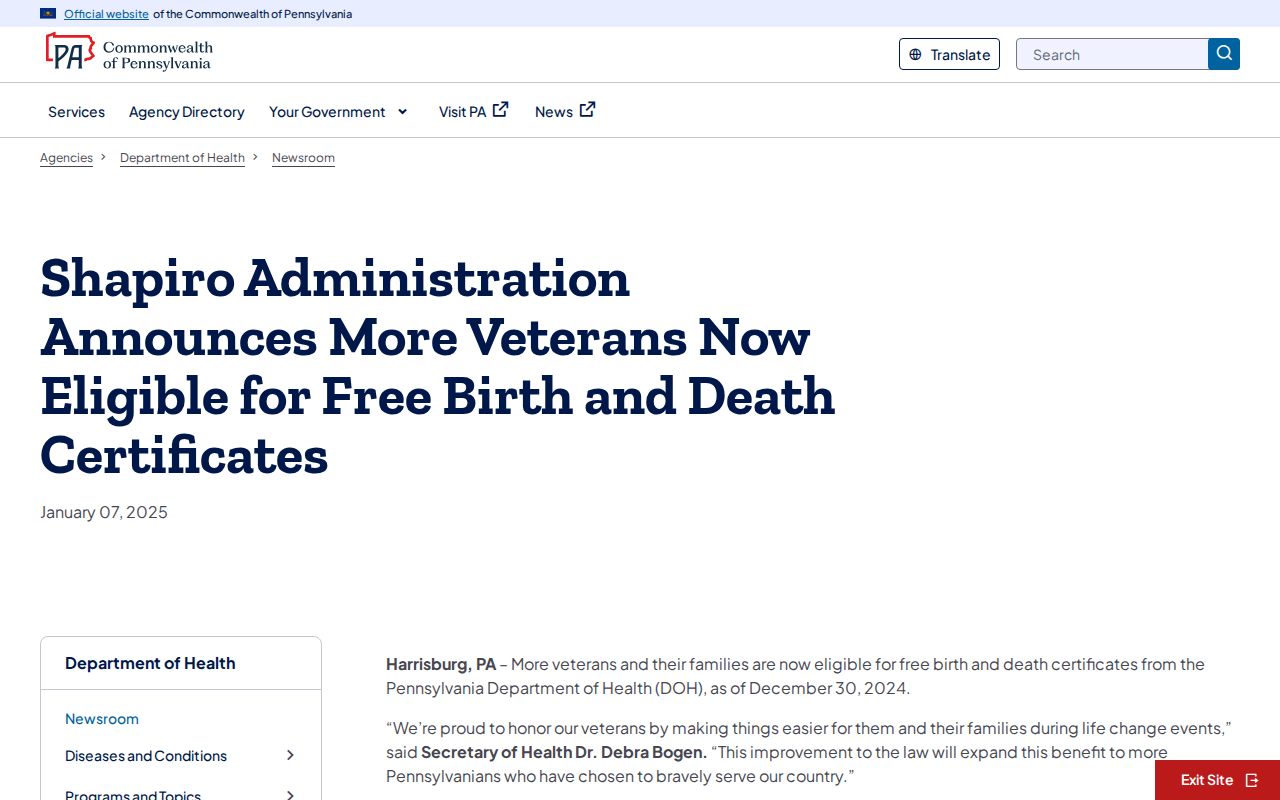
Task: Open the News navigation link
Action: [565, 111]
